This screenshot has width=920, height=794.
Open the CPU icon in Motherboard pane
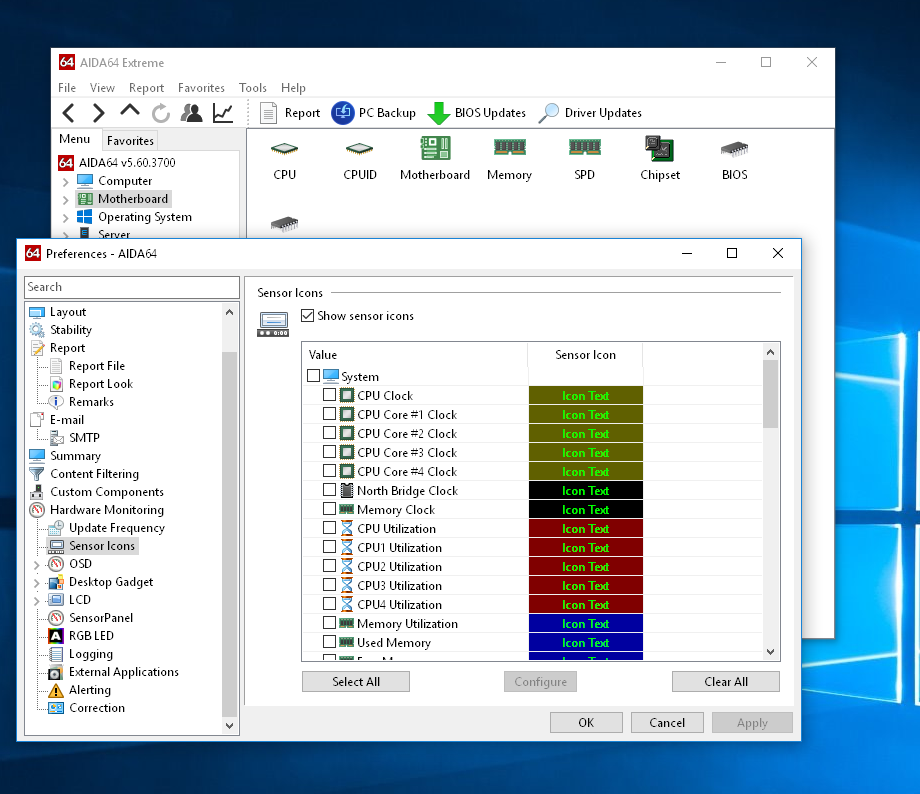285,159
